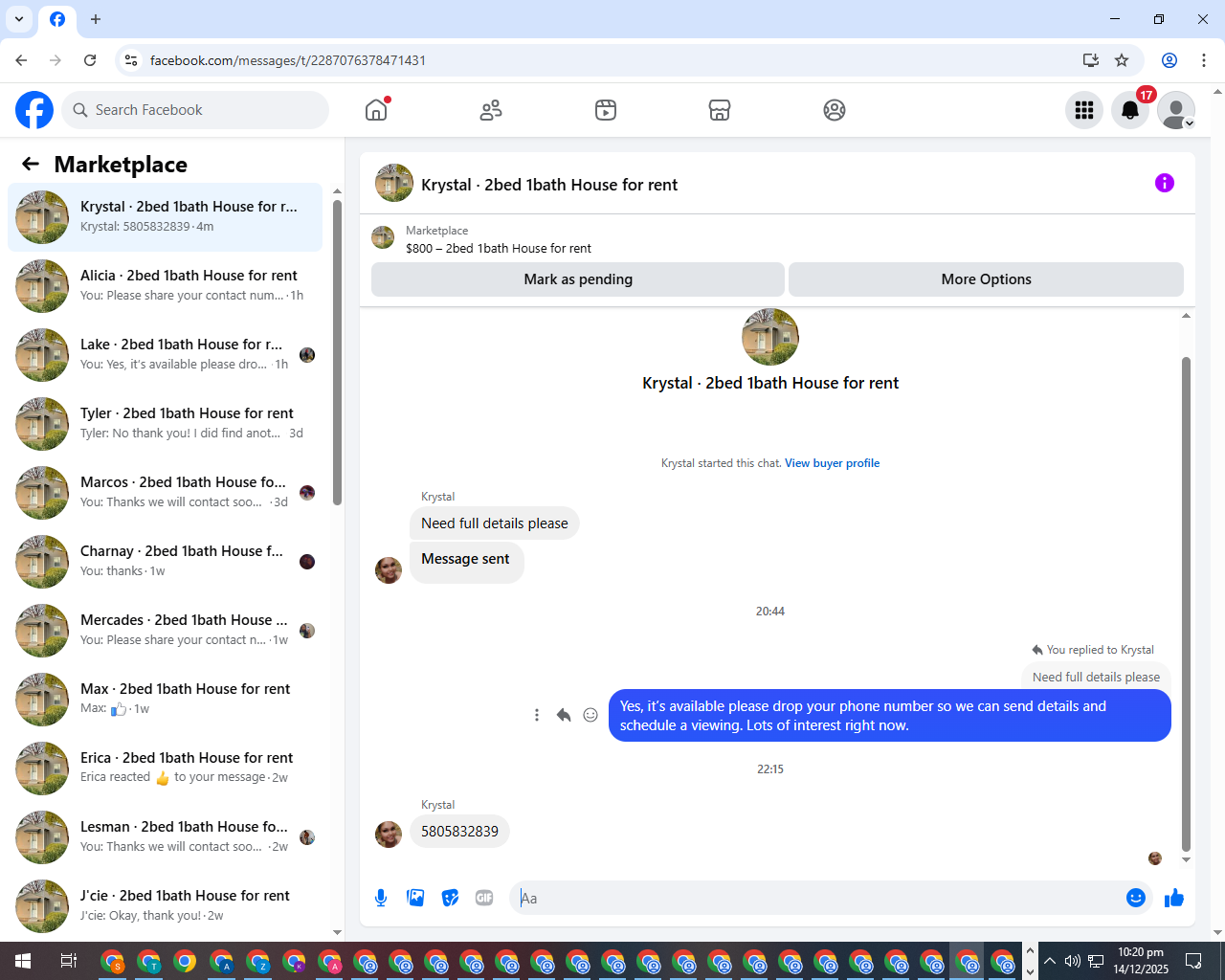Open the browser three-dot menu
The width and height of the screenshot is (1225, 980).
[x=1204, y=60]
